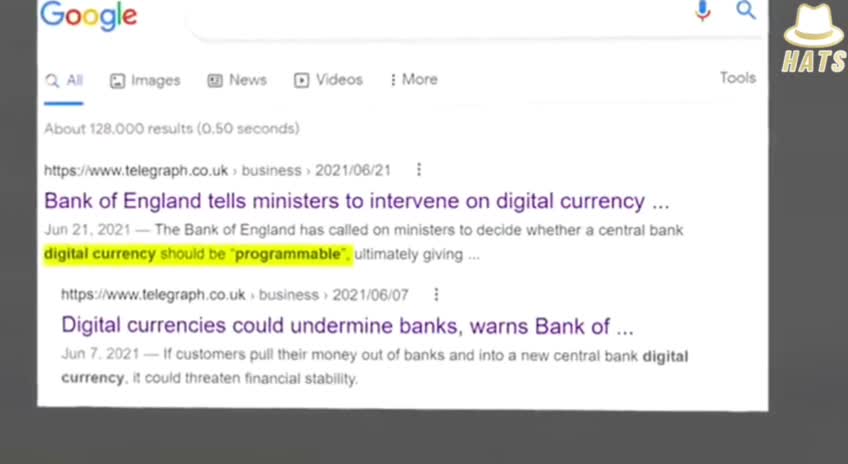Switch to the Images results tab

pos(145,81)
